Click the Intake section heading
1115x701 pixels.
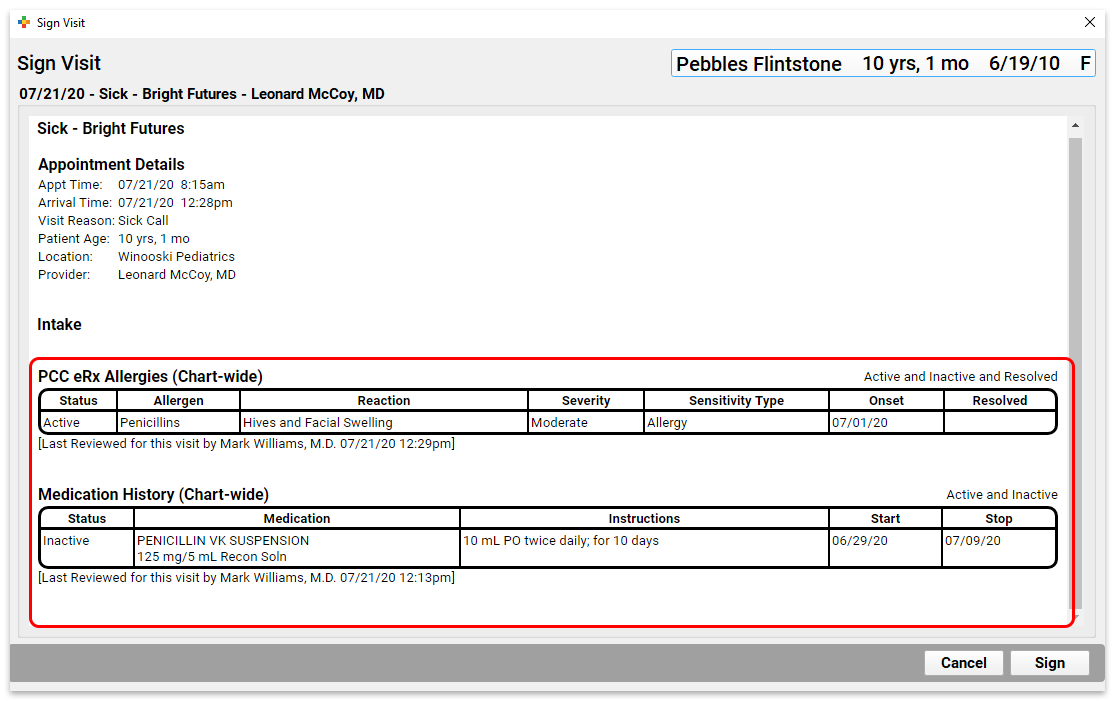(x=59, y=324)
